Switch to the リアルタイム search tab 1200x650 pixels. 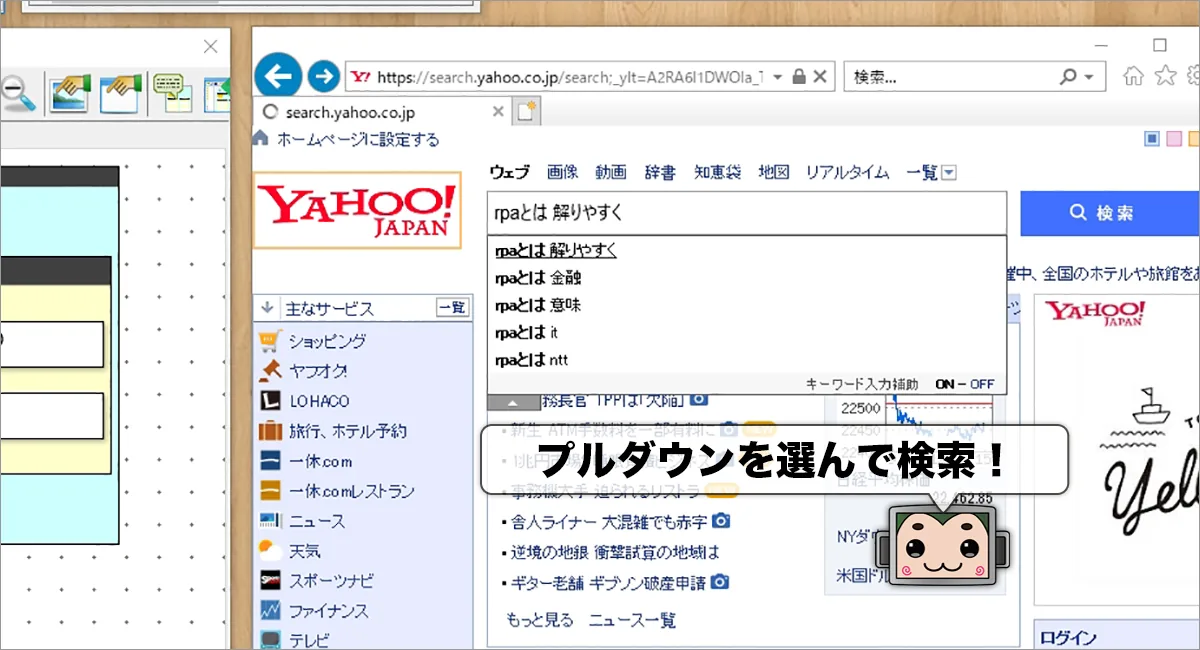pos(847,172)
